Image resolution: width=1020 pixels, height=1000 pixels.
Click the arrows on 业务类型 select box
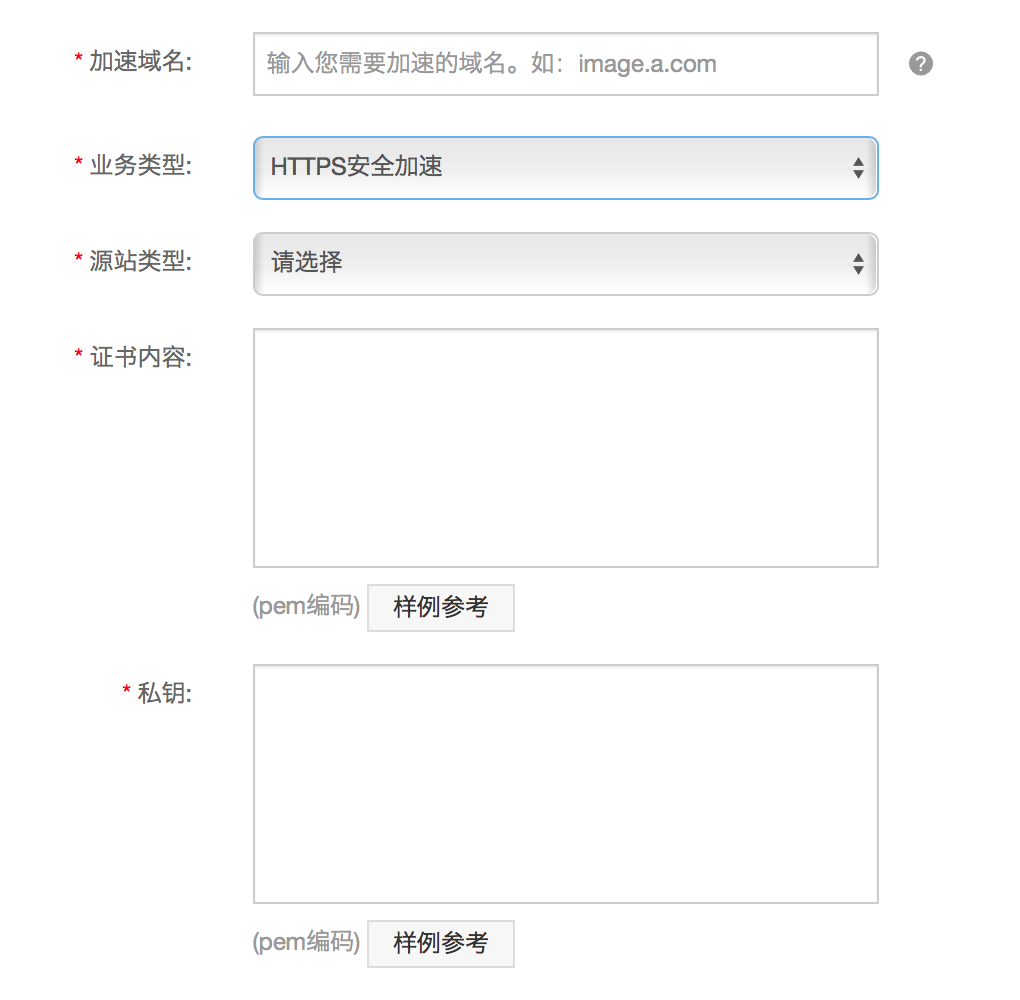[858, 168]
